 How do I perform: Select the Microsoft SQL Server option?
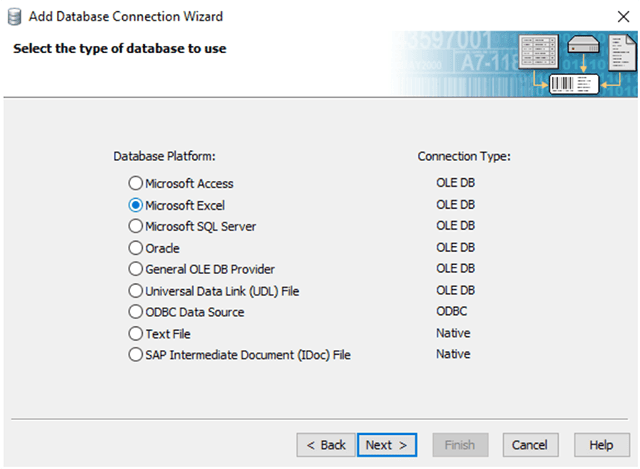click(x=136, y=226)
